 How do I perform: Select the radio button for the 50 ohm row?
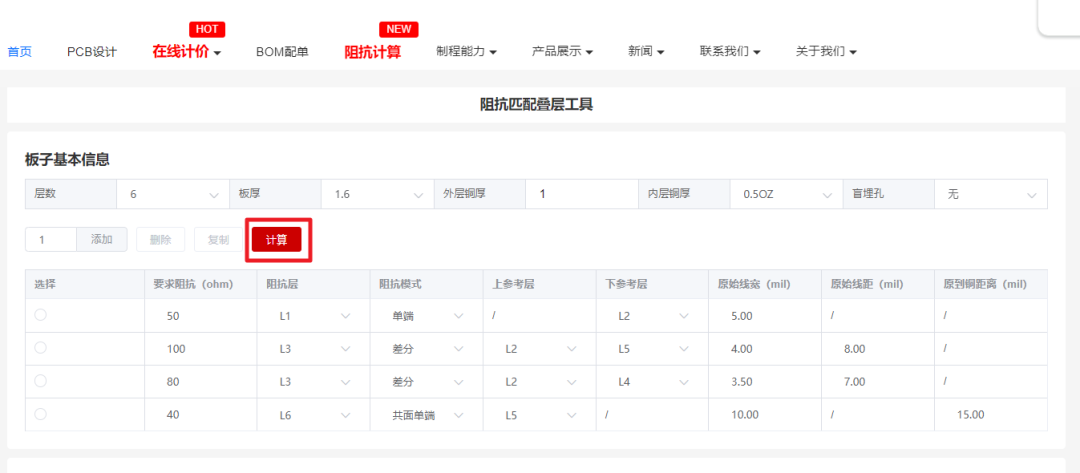coord(41,315)
